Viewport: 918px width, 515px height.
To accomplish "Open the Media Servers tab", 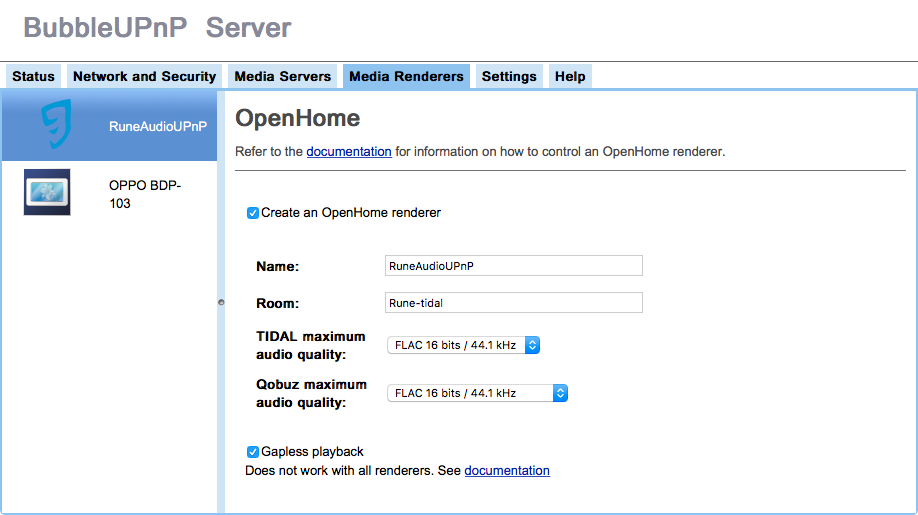I will pyautogui.click(x=283, y=77).
